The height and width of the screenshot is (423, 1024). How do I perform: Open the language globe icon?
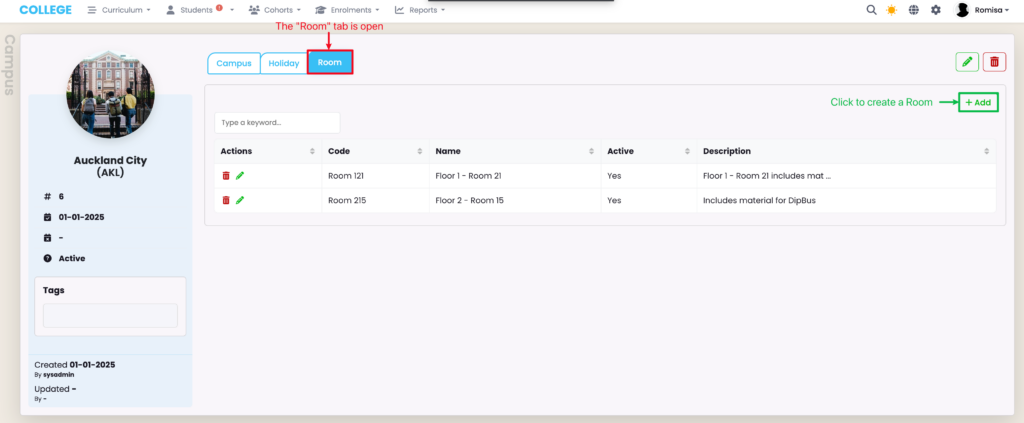pos(914,10)
